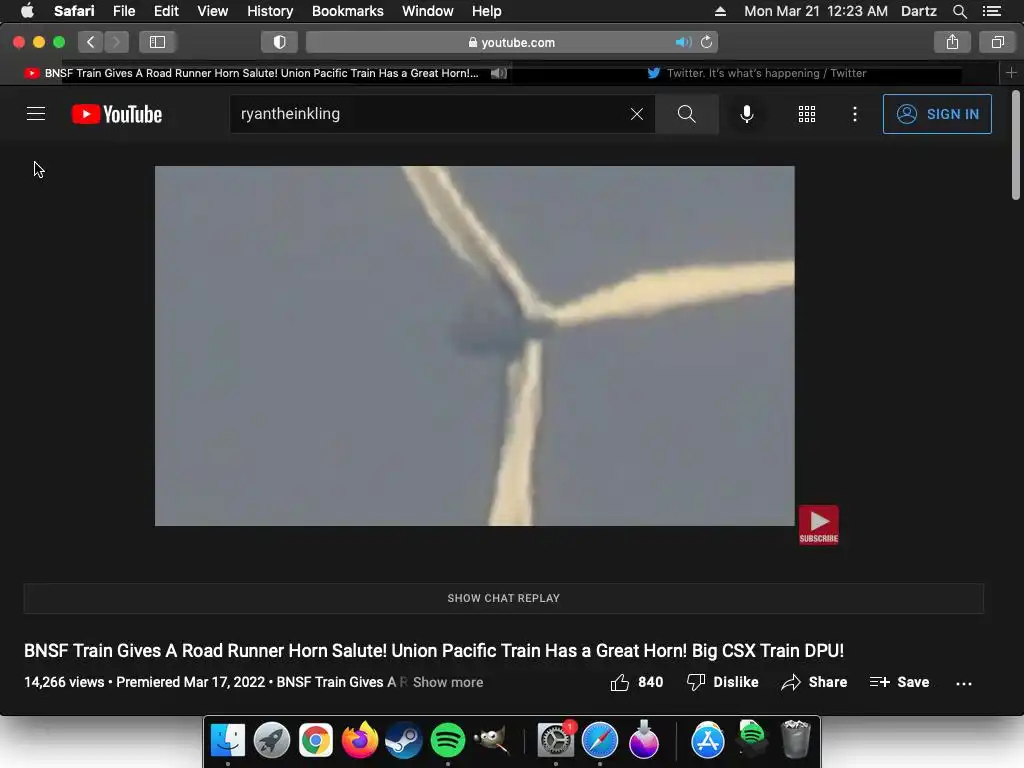Click the YouTube search magnifier button

click(686, 114)
